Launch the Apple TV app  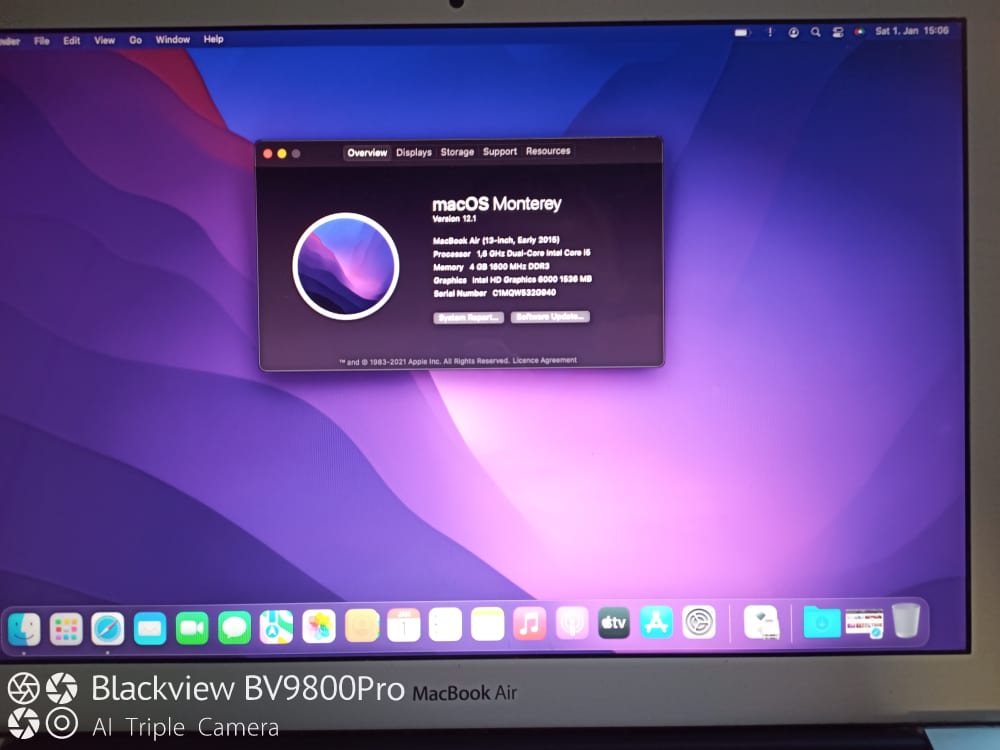pos(614,622)
